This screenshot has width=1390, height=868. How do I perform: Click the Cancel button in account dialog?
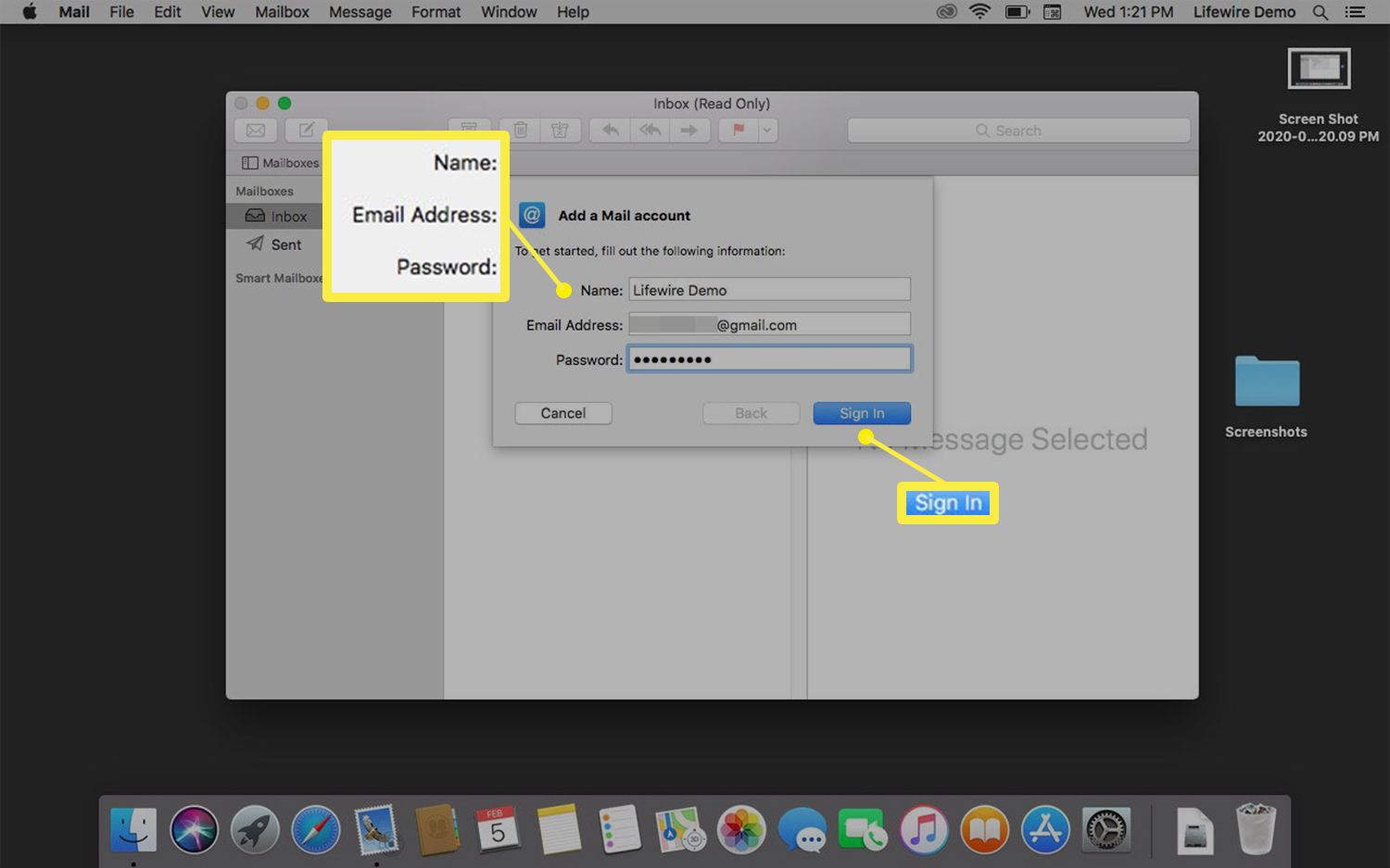pyautogui.click(x=563, y=413)
